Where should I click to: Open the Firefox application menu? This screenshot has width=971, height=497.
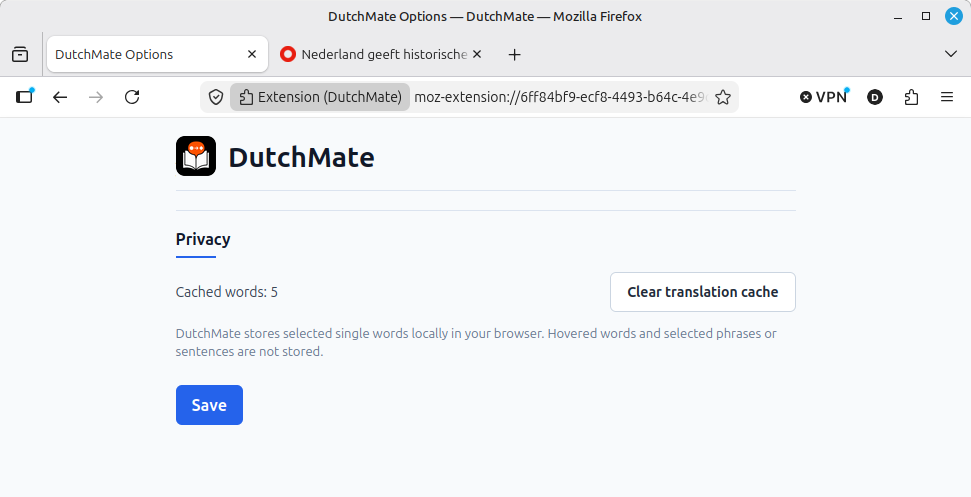pos(947,97)
